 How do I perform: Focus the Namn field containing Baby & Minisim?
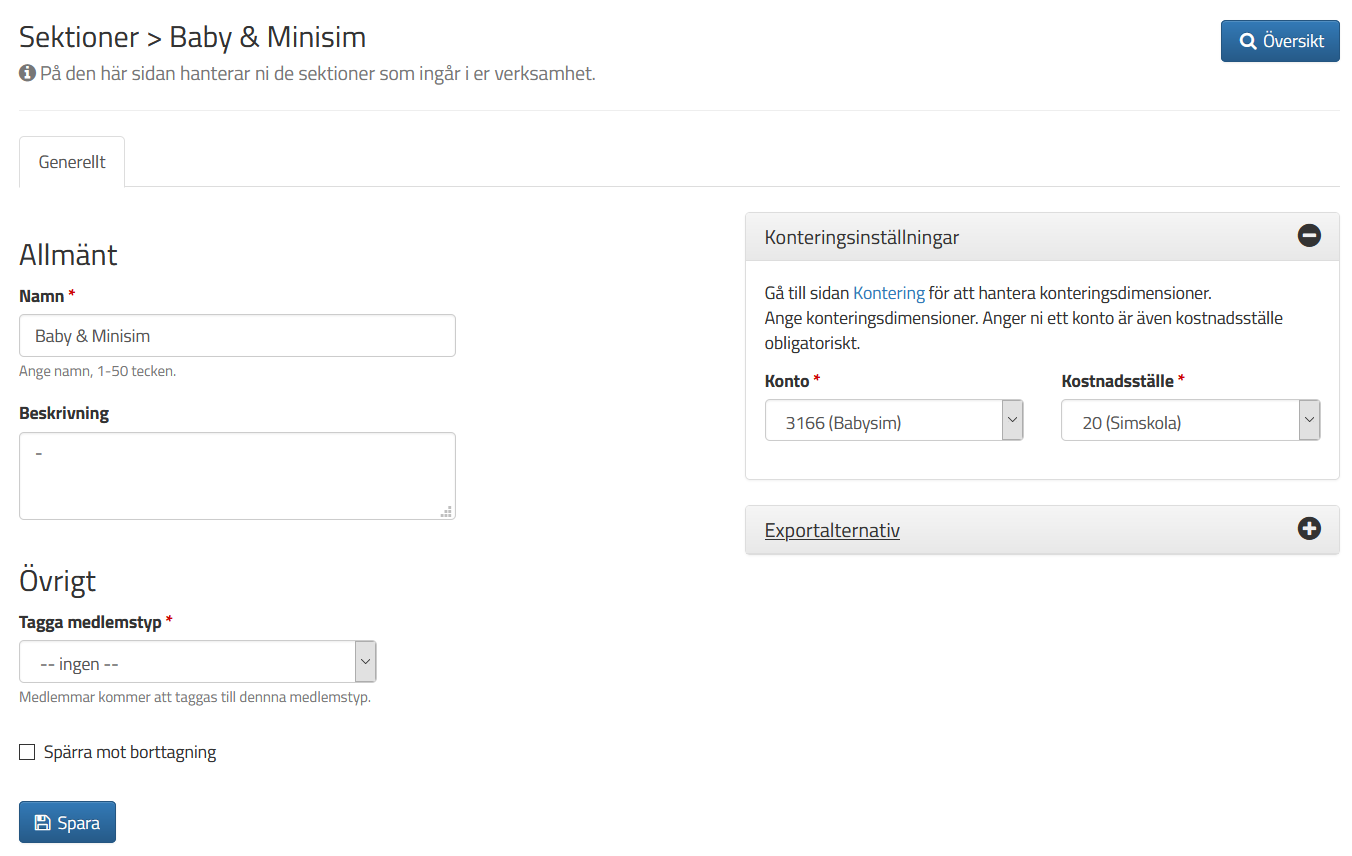click(237, 336)
